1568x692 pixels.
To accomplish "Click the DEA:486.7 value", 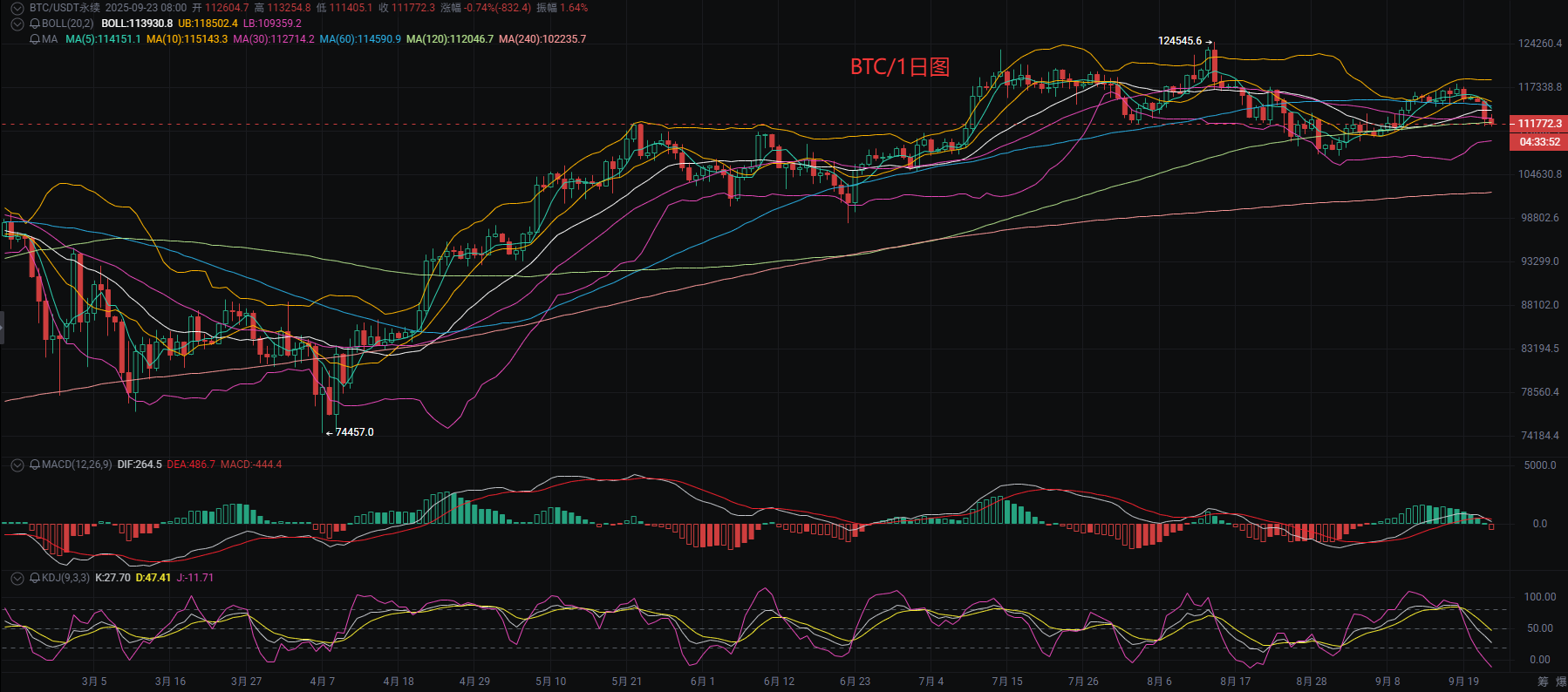I will click(x=191, y=465).
